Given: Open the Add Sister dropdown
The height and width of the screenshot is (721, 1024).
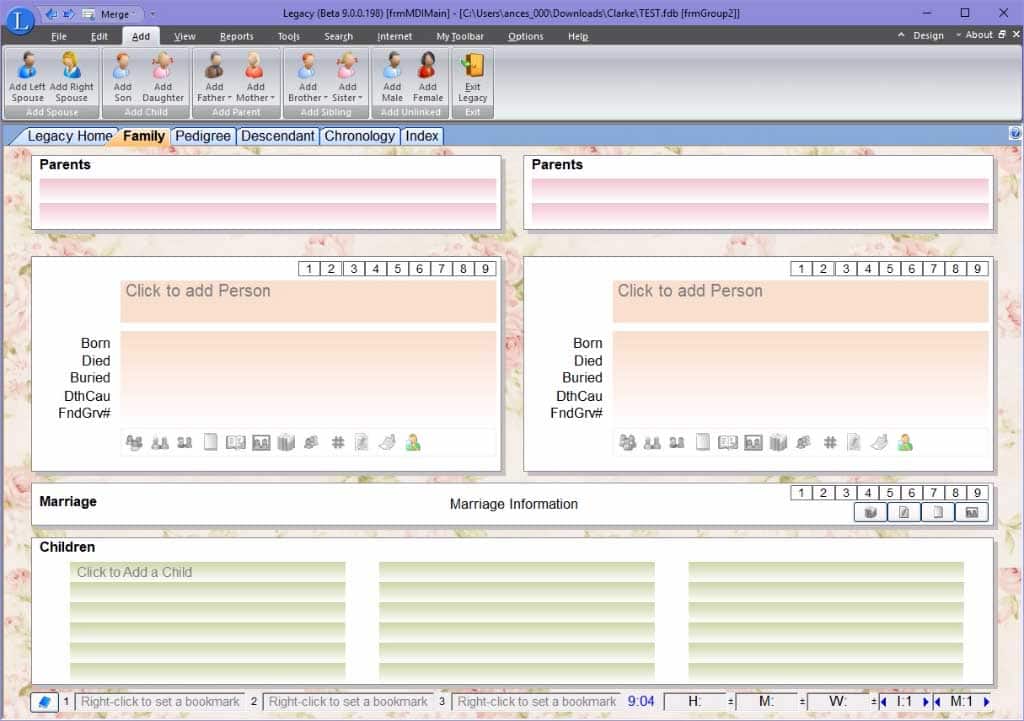Looking at the screenshot, I should pyautogui.click(x=359, y=98).
